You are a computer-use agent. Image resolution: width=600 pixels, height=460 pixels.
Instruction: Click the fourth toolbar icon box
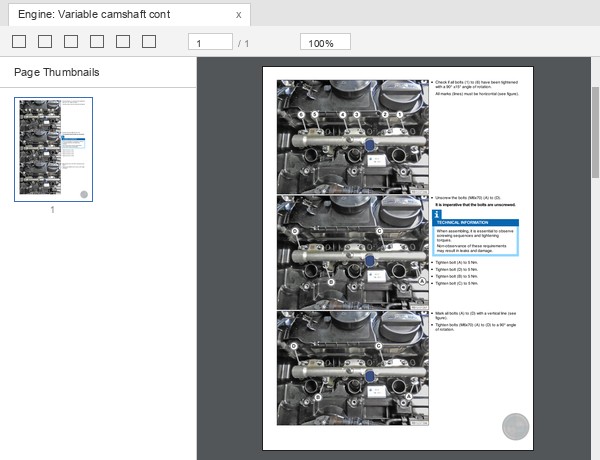pyautogui.click(x=97, y=42)
